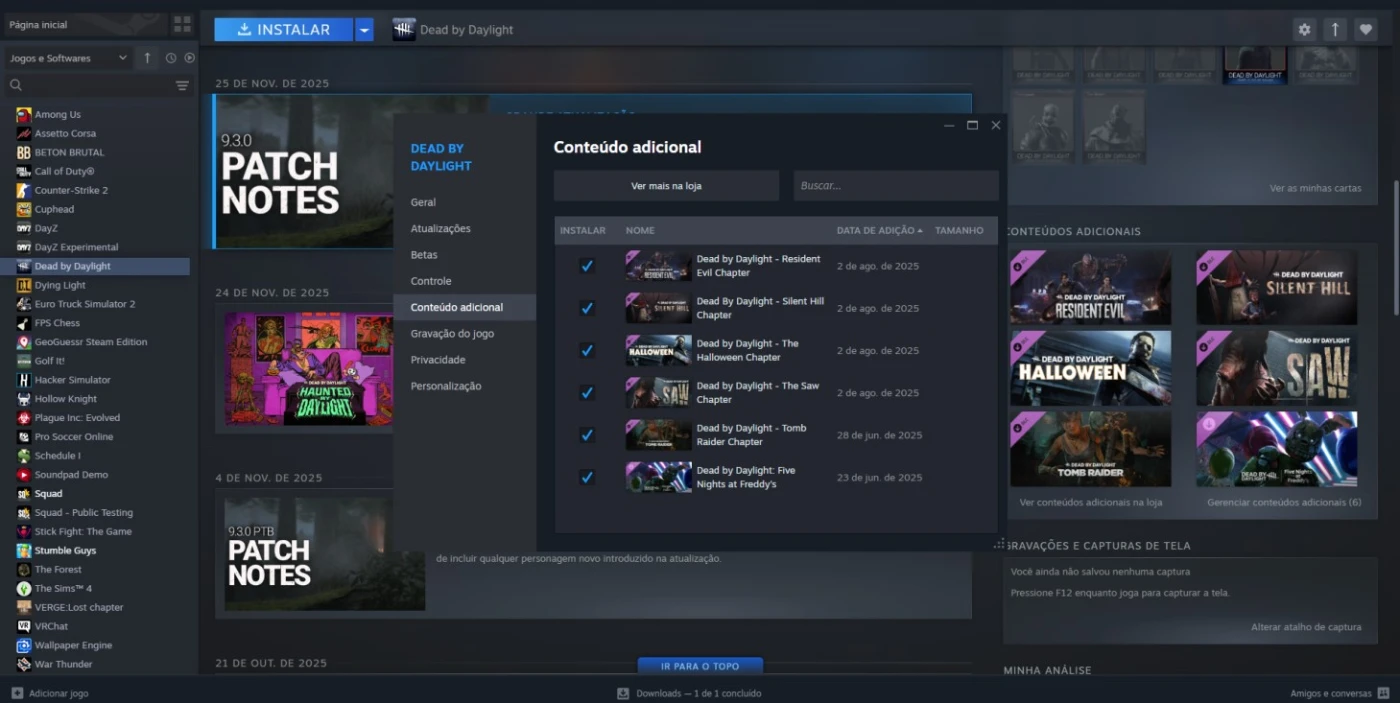Toggle the Tomb Raider Chapter install checkbox
The image size is (1400, 703).
587,435
